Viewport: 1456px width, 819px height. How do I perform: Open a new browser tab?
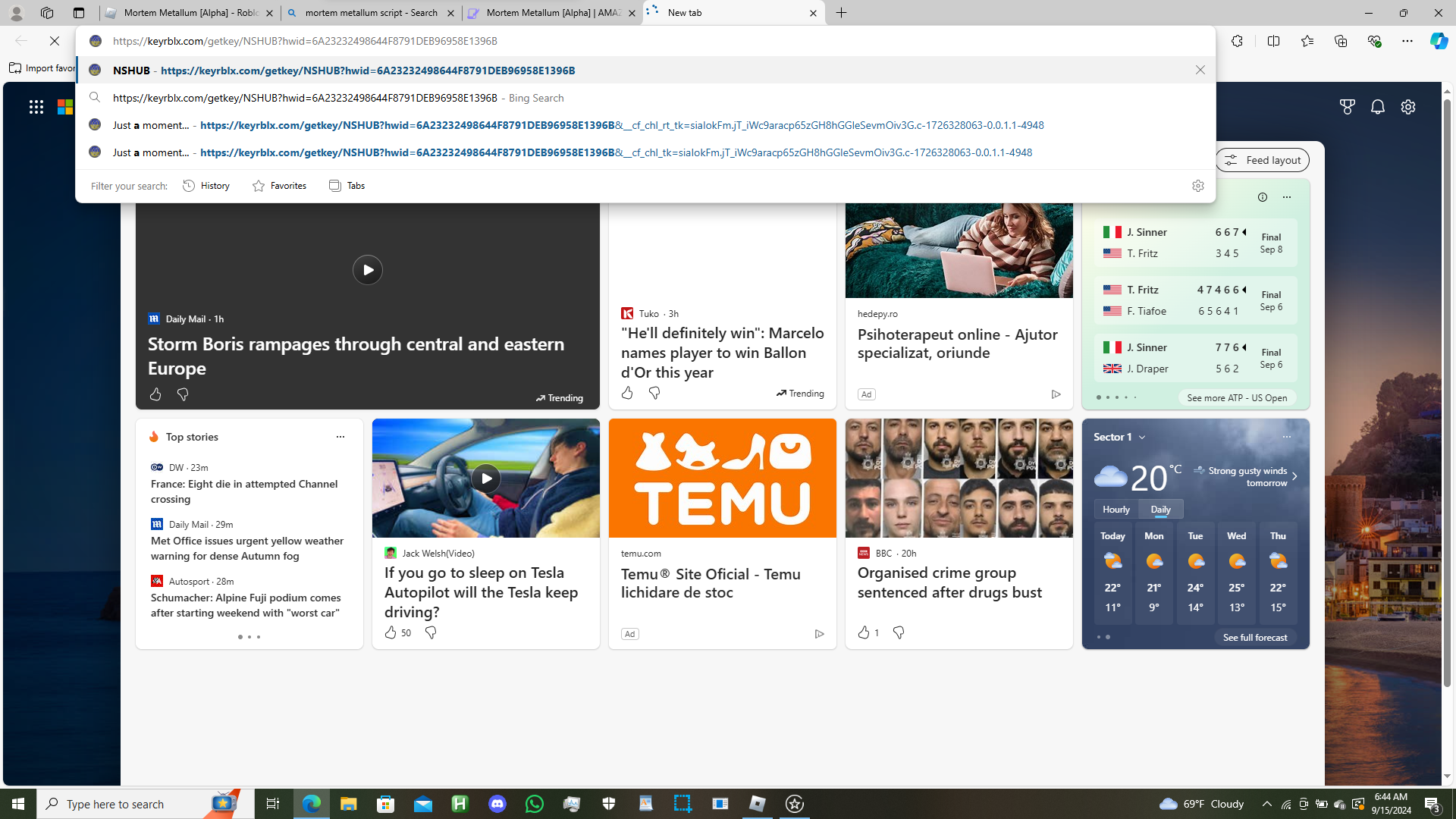click(x=841, y=13)
